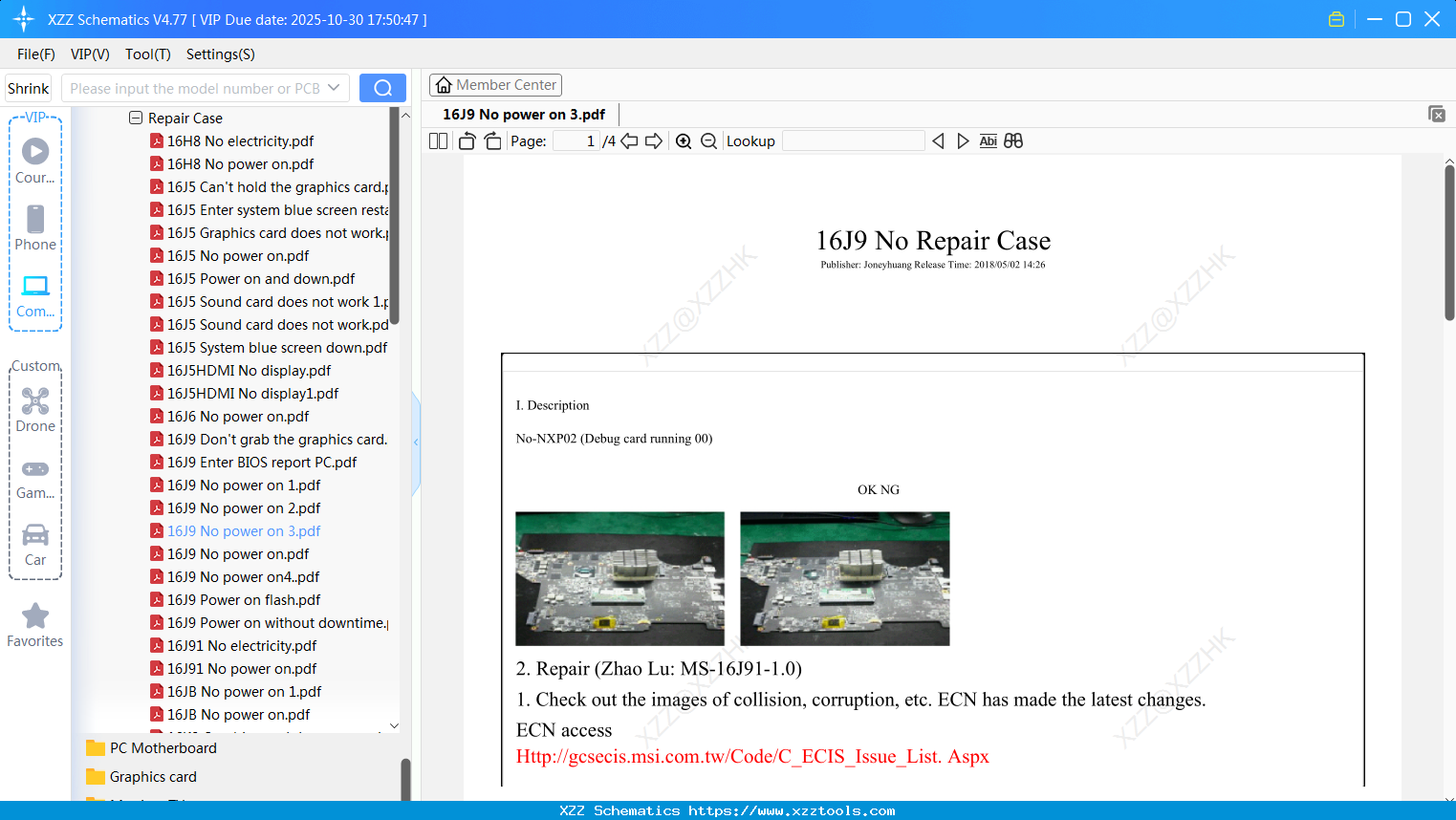Viewport: 1456px width, 820px height.
Task: Collapse the left panel using the splitter handle
Action: (x=416, y=442)
